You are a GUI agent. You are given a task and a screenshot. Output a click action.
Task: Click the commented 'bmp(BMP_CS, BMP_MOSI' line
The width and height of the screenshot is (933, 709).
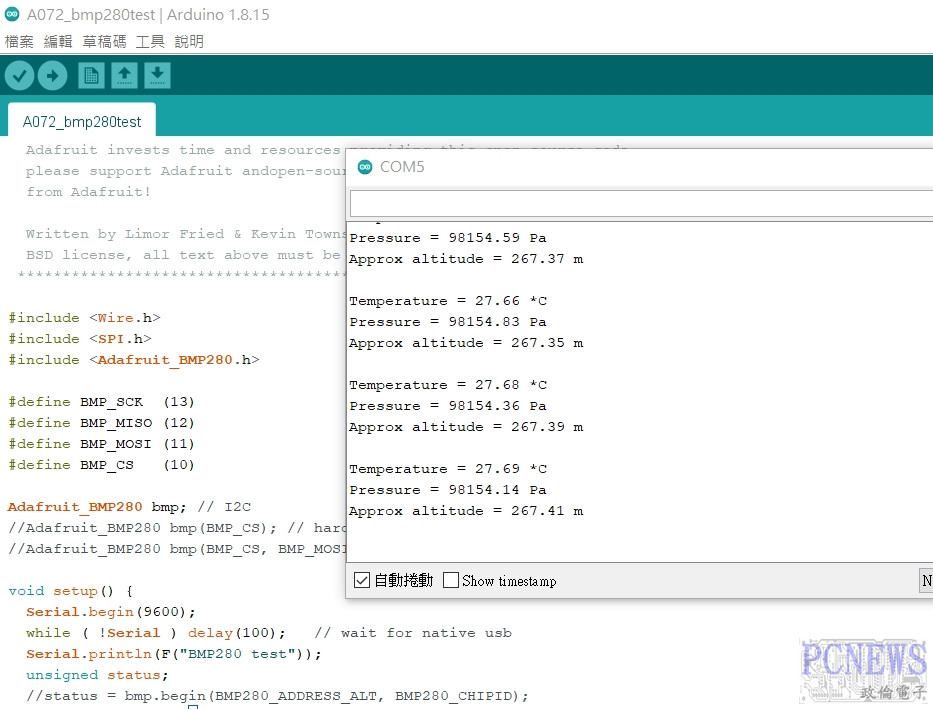(x=177, y=549)
